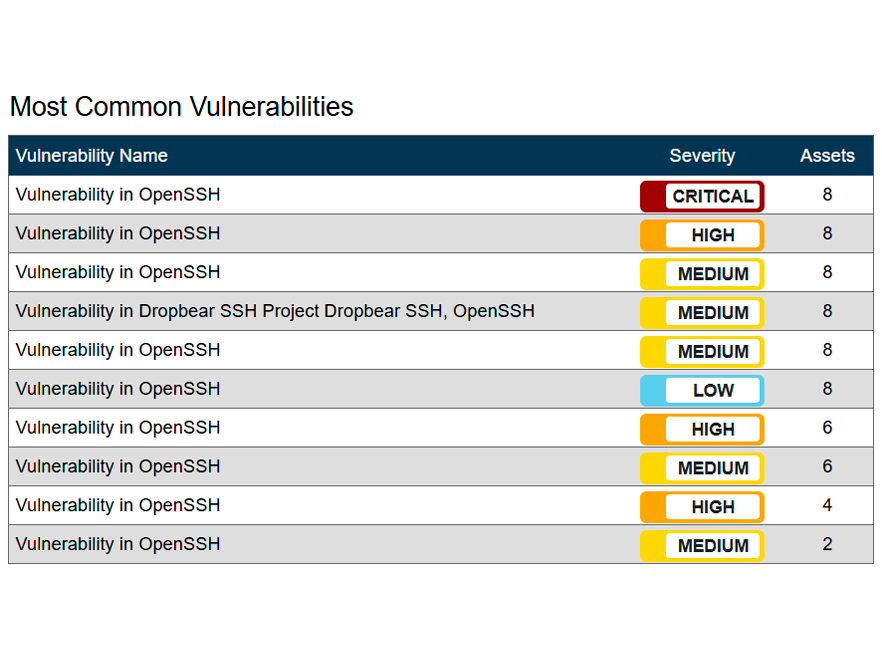The image size is (882, 666).
Task: Select the last OpenSSH vulnerability row name
Action: (x=118, y=544)
